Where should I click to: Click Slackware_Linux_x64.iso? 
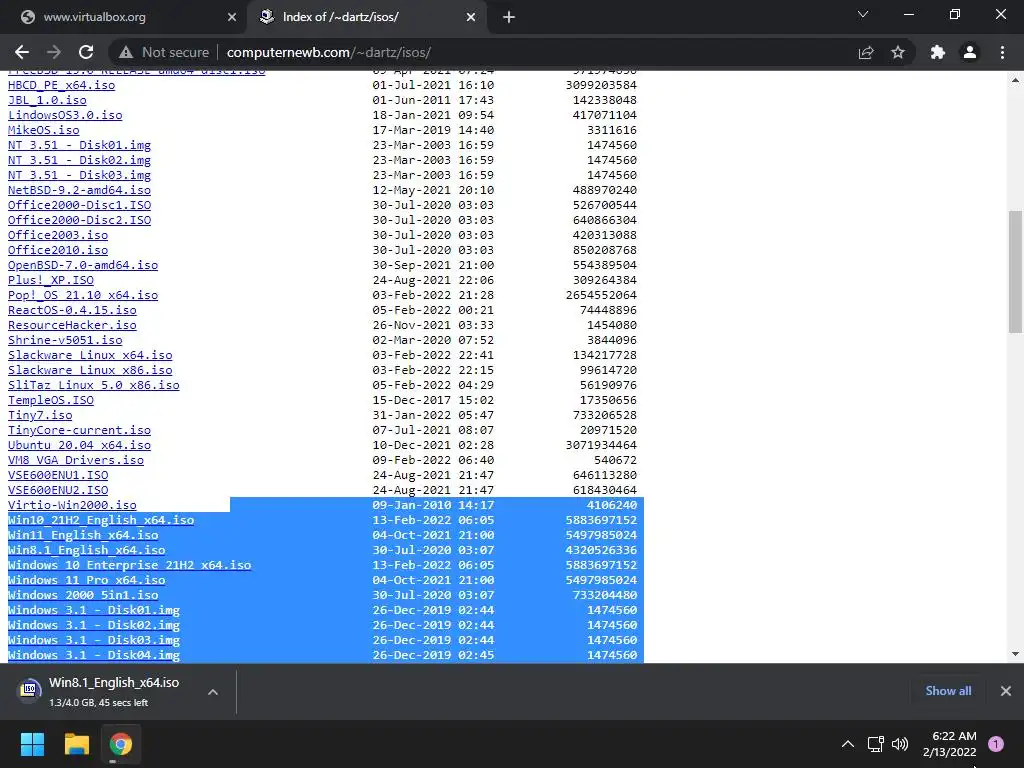point(90,355)
